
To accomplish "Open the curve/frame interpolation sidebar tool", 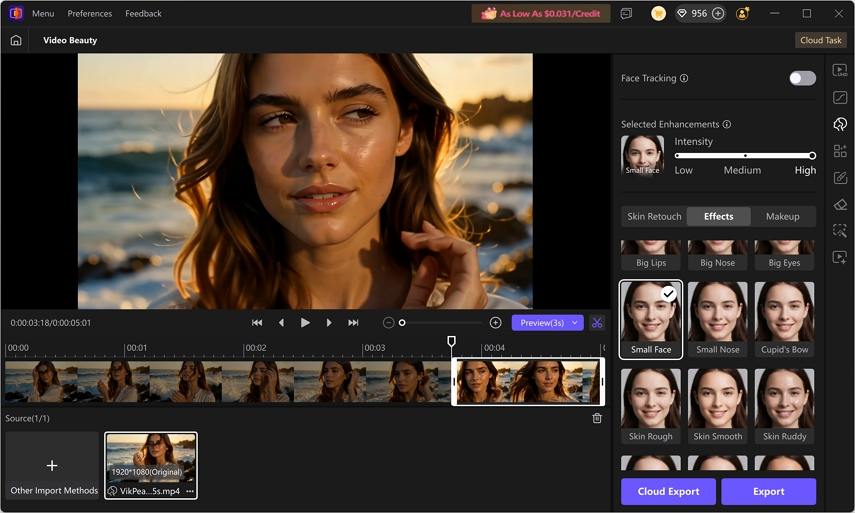I will pyautogui.click(x=840, y=97).
